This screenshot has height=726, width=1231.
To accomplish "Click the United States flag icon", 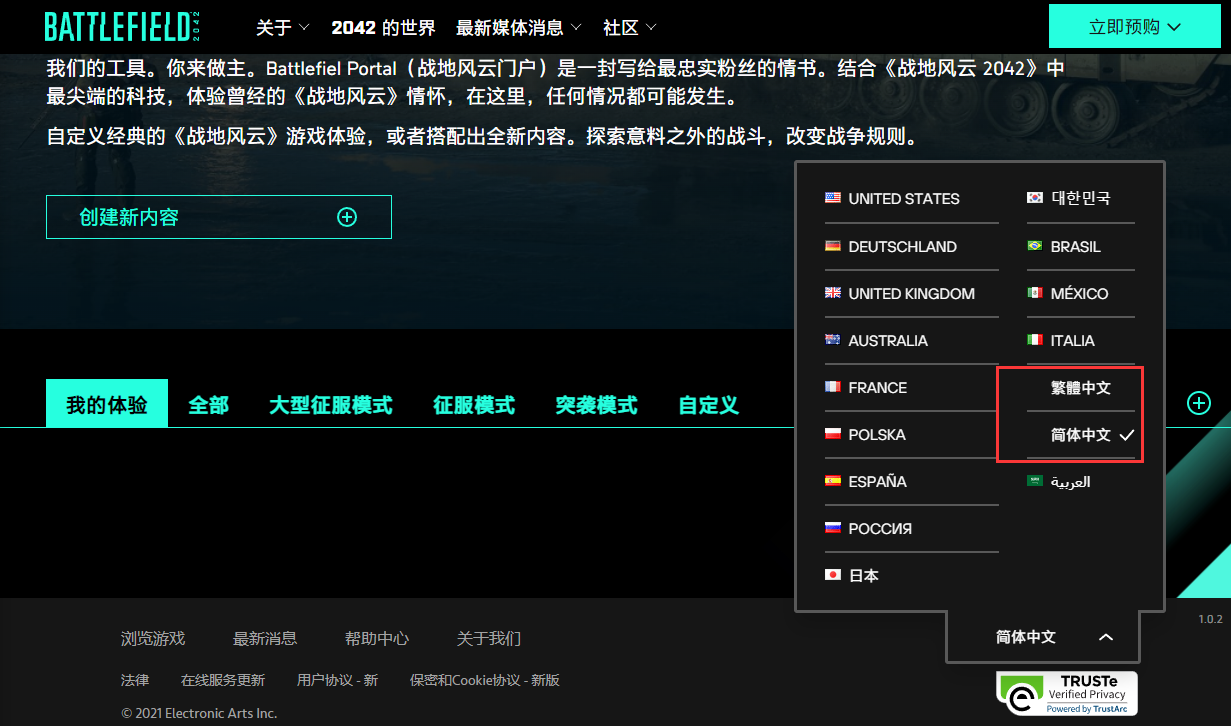I will click(833, 198).
